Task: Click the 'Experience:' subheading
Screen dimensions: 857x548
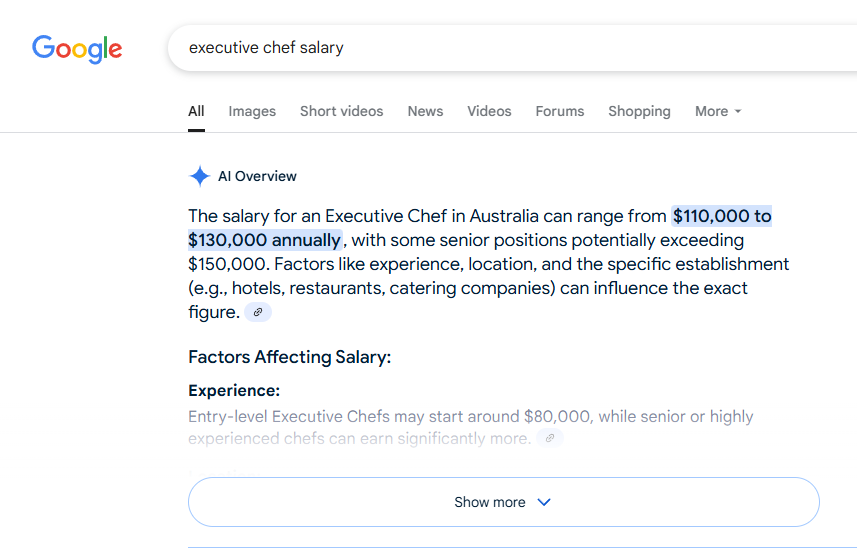Action: click(234, 391)
